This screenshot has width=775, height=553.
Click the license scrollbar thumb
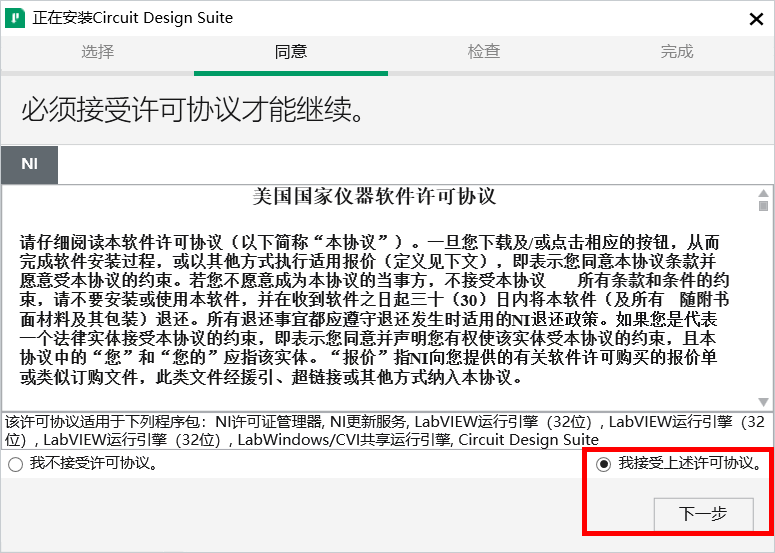coord(764,206)
